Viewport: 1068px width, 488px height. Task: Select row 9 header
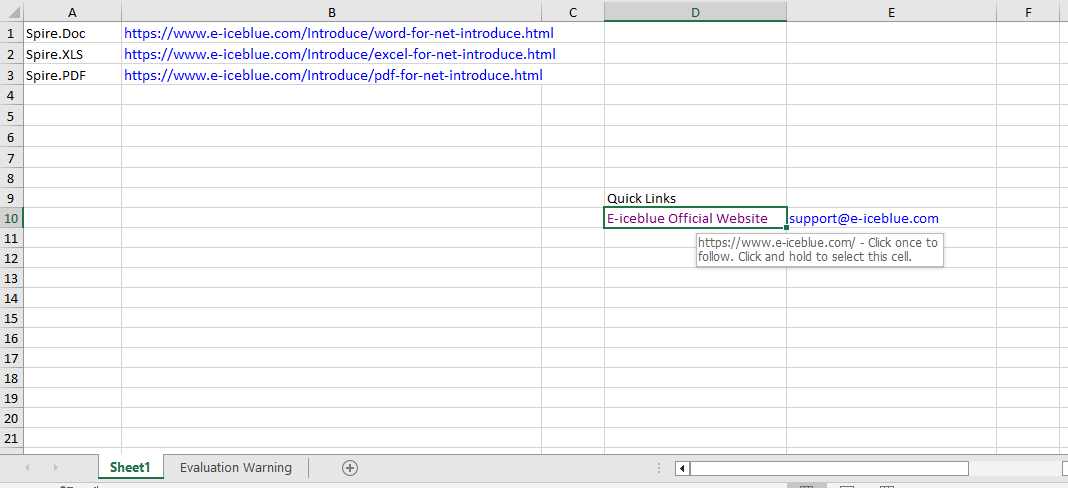tap(11, 198)
